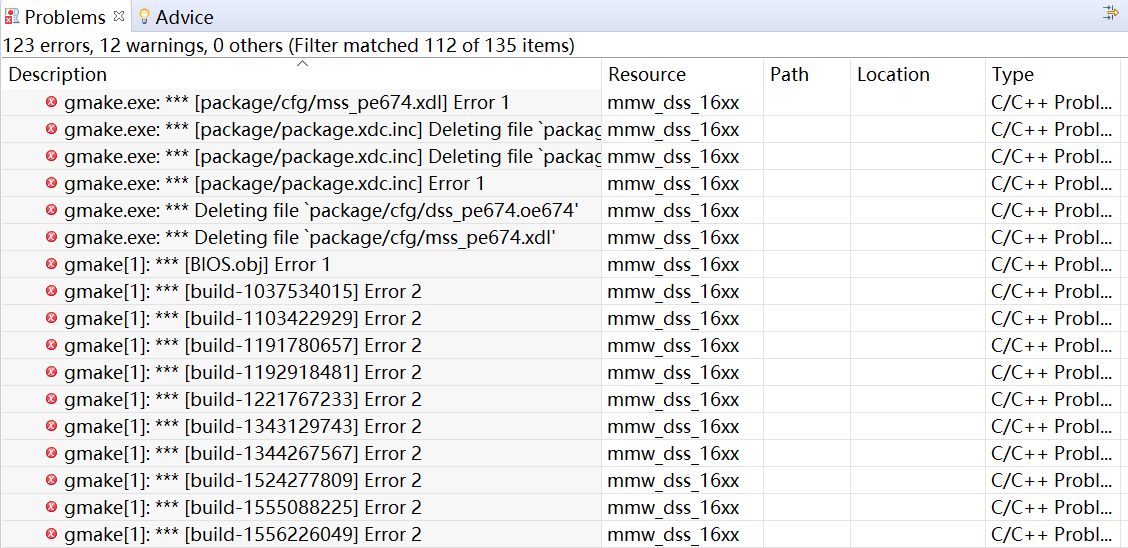
Task: Click error icon on build-1037534015 row
Action: [51, 291]
